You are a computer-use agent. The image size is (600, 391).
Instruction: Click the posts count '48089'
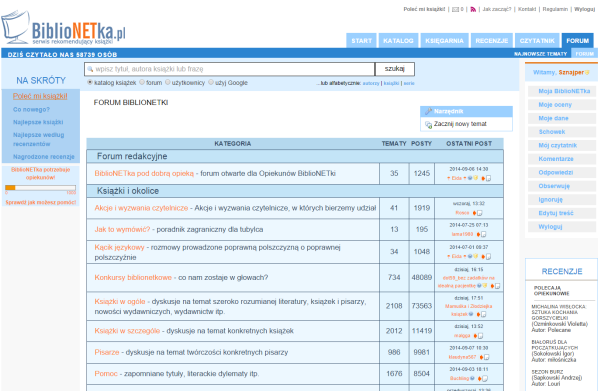pyautogui.click(x=422, y=277)
